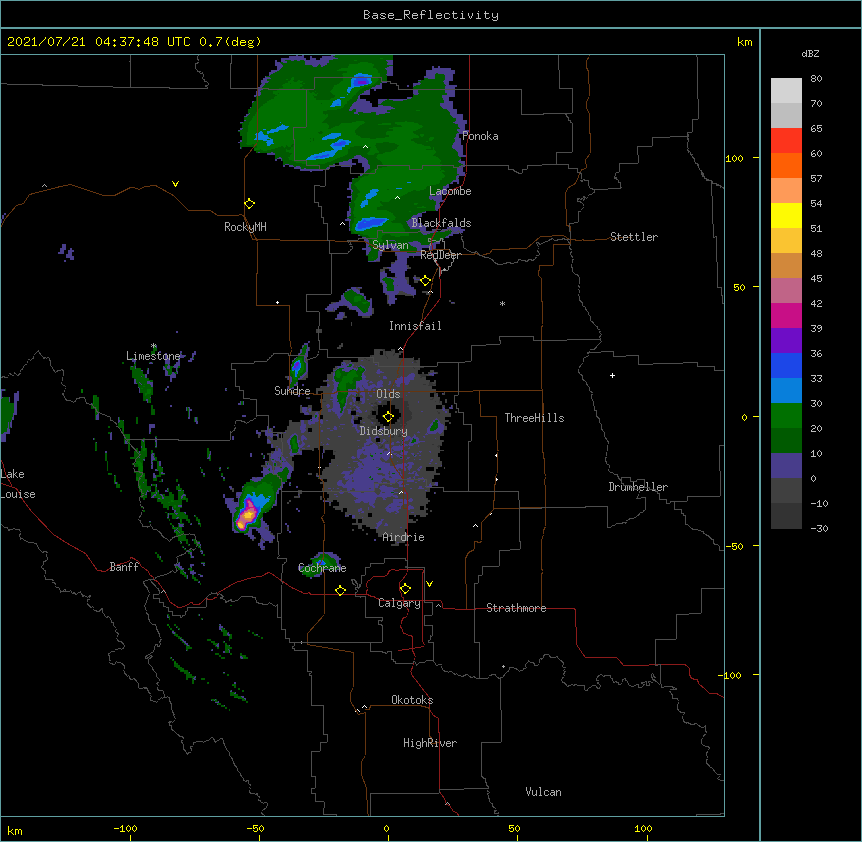Image resolution: width=862 pixels, height=842 pixels.
Task: Click the 80 value on the dBZ scale
Action: pyautogui.click(x=816, y=79)
